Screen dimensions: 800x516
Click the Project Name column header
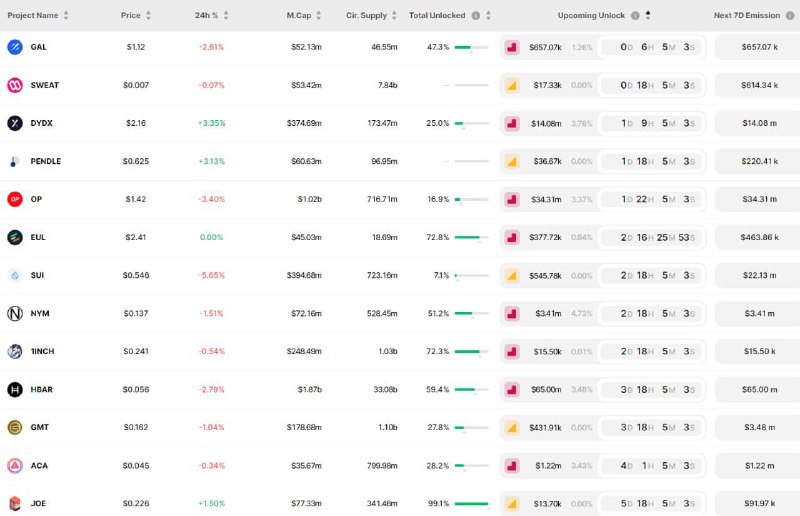[33, 15]
